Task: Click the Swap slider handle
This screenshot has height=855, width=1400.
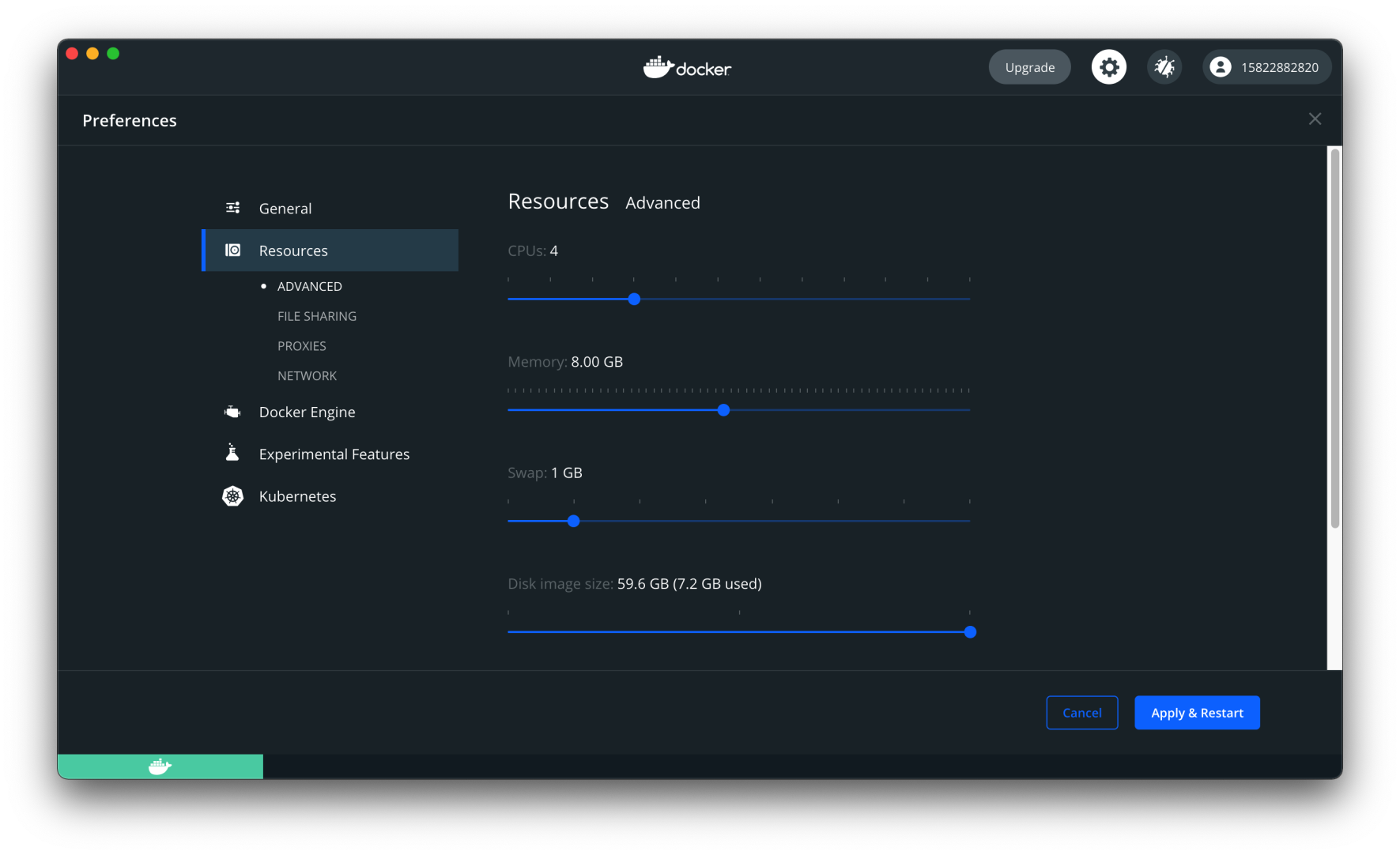Action: pyautogui.click(x=574, y=521)
